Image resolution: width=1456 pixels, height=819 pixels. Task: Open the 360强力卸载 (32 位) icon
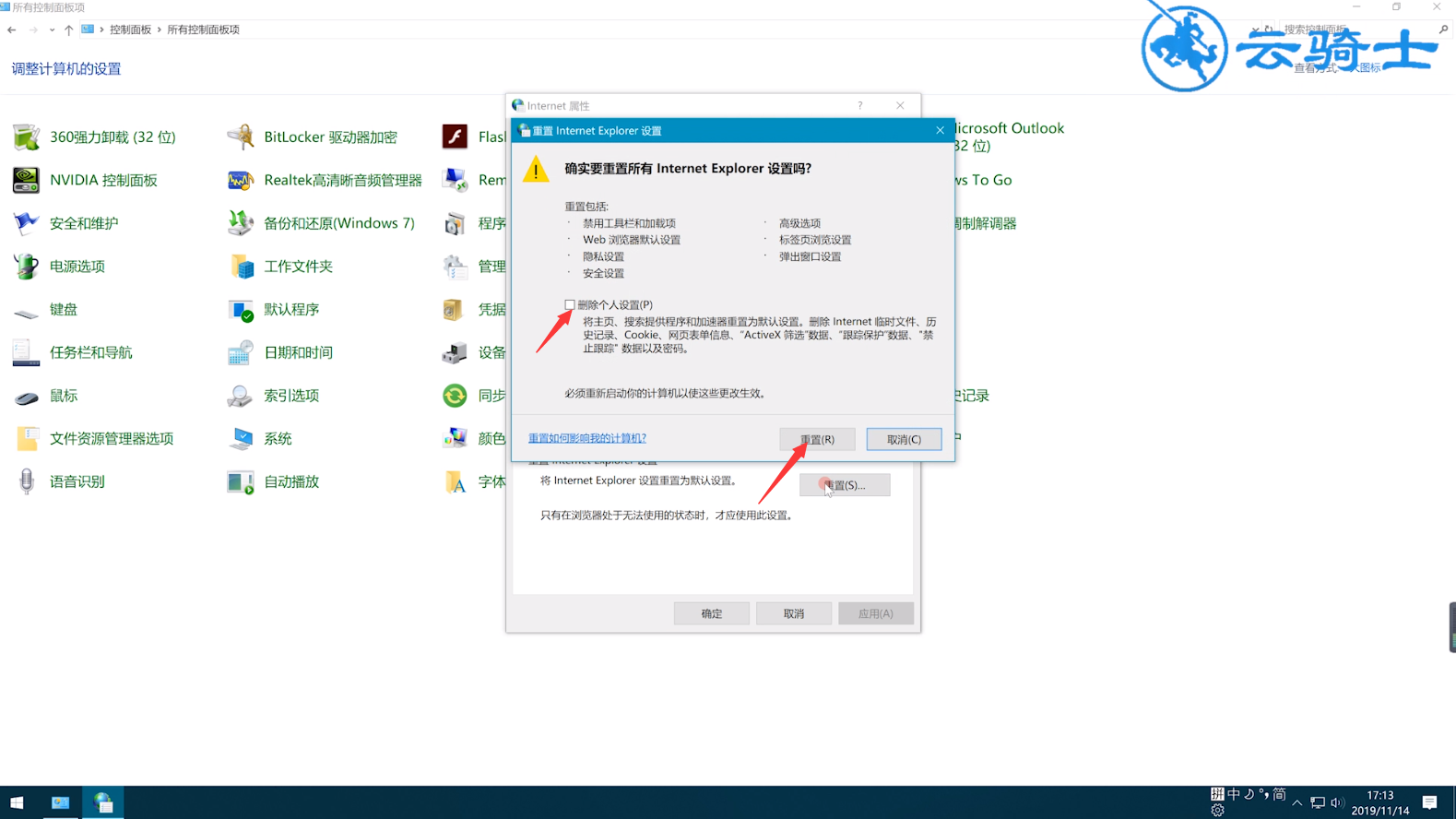(x=26, y=137)
